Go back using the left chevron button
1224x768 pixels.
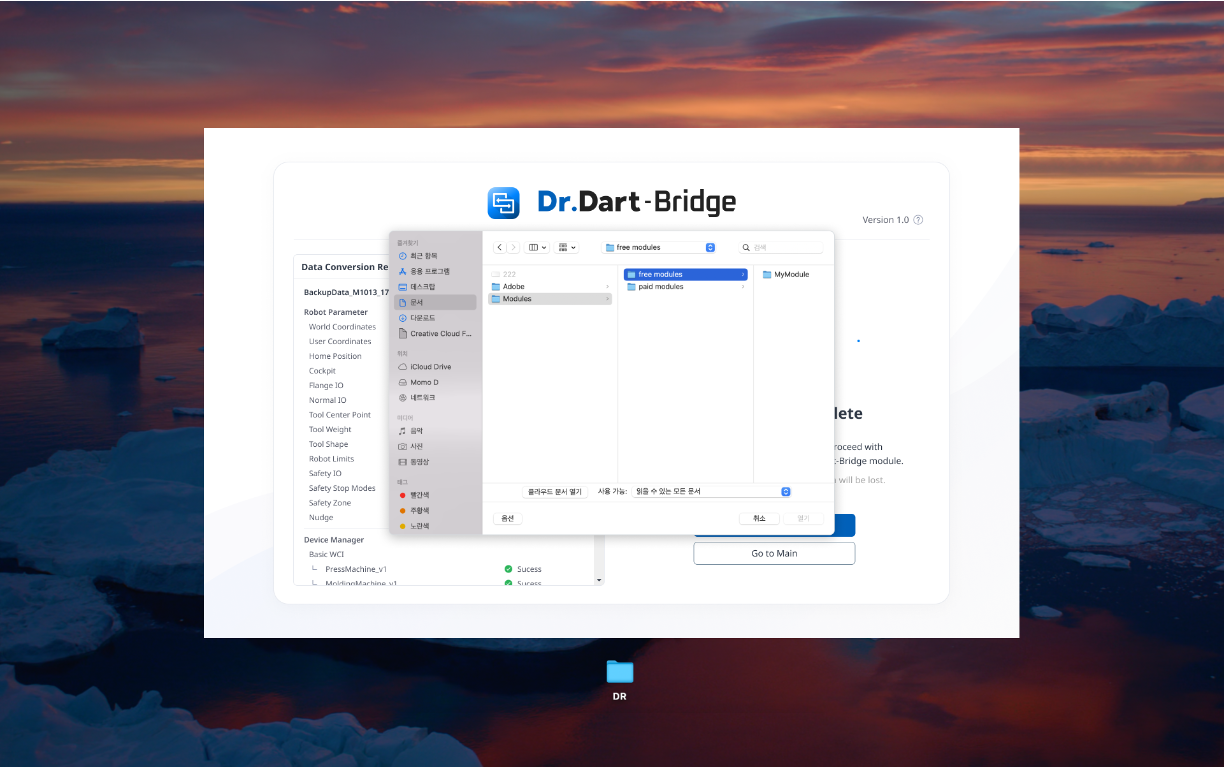point(500,247)
